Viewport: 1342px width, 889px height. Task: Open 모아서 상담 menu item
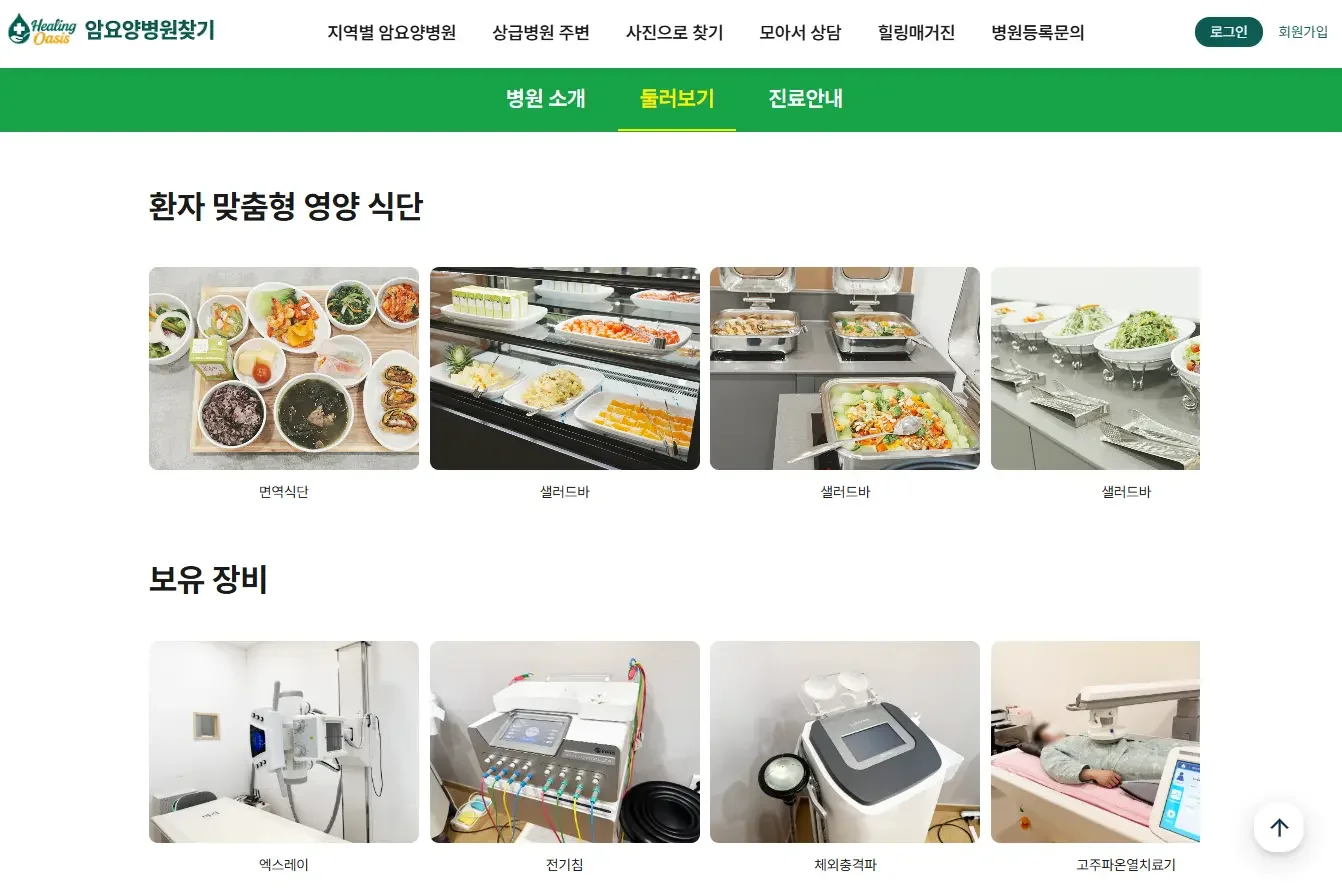point(800,32)
